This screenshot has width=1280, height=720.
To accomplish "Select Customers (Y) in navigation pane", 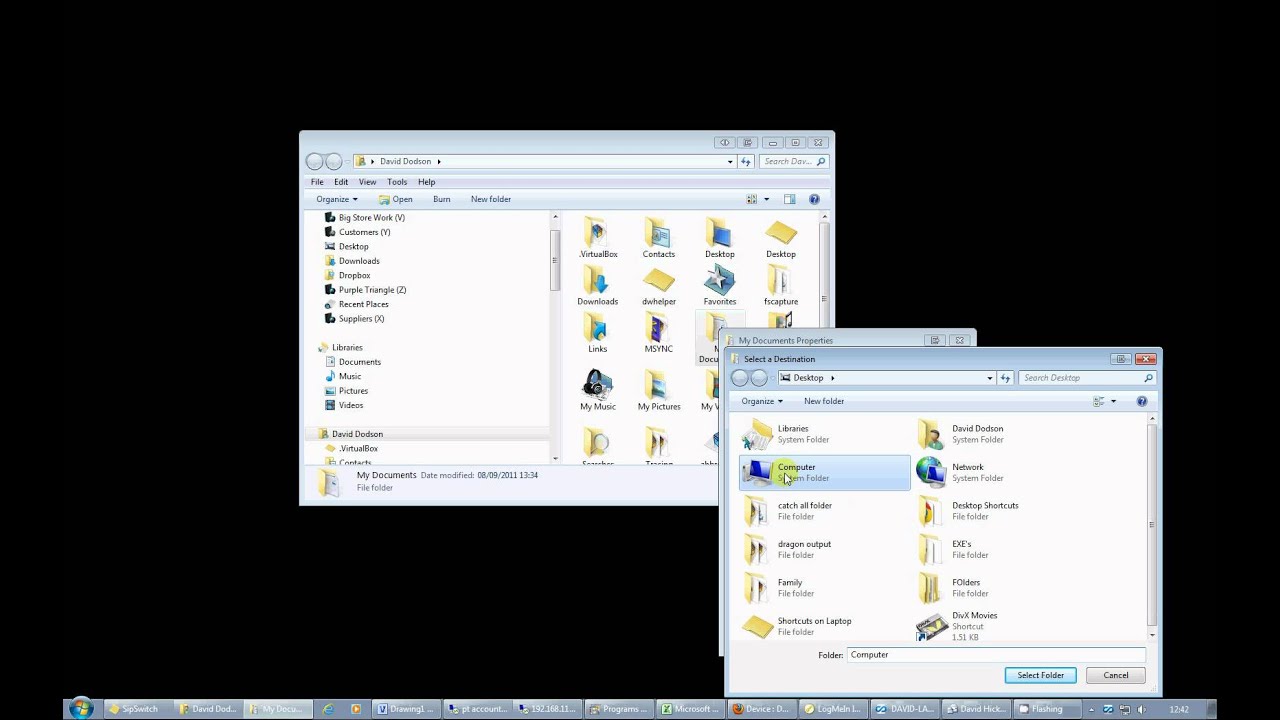I will [364, 232].
